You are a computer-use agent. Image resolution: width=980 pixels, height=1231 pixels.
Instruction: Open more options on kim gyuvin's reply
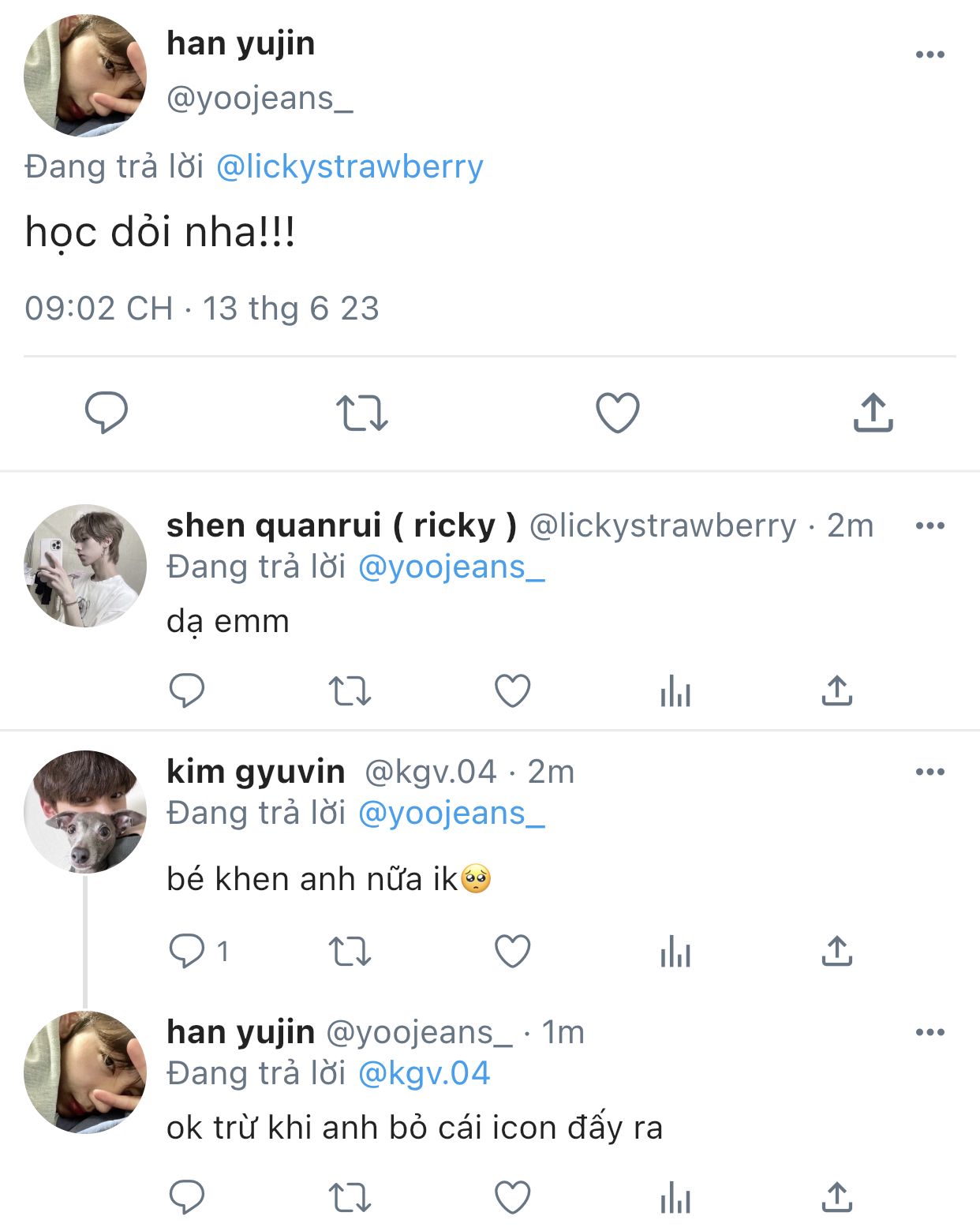(930, 772)
